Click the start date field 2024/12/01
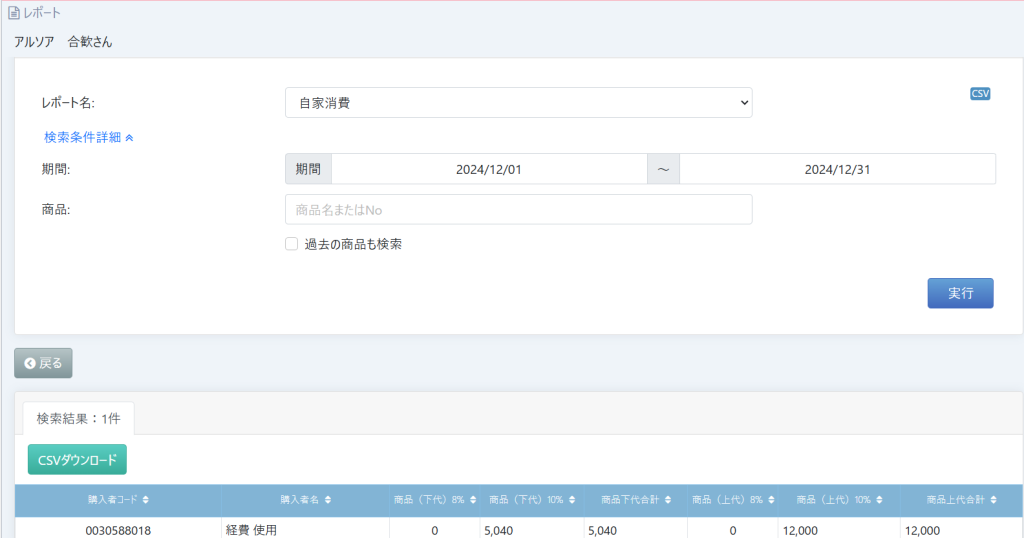This screenshot has width=1024, height=538. pyautogui.click(x=489, y=170)
